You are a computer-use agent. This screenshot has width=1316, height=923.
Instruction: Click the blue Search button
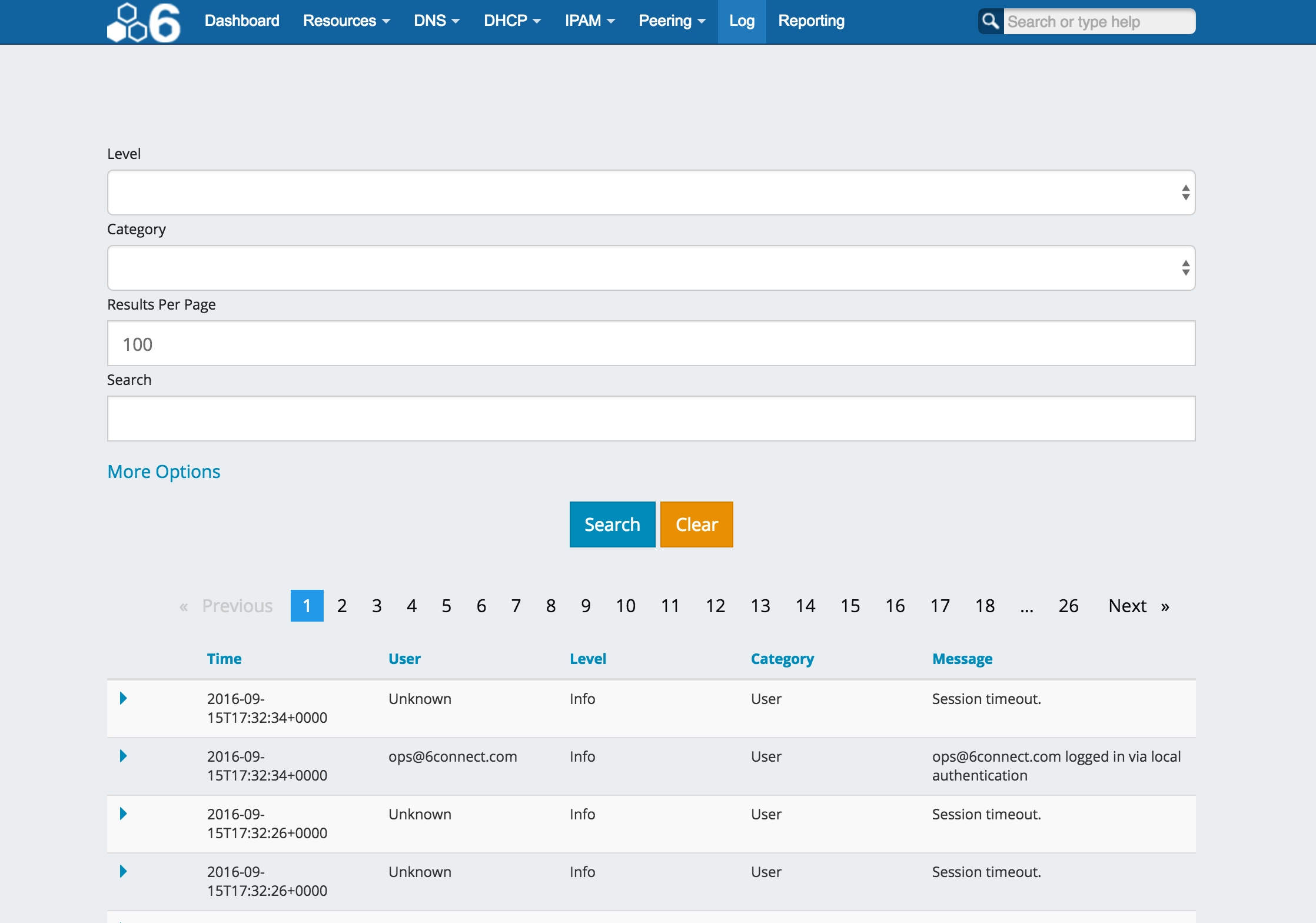tap(612, 524)
